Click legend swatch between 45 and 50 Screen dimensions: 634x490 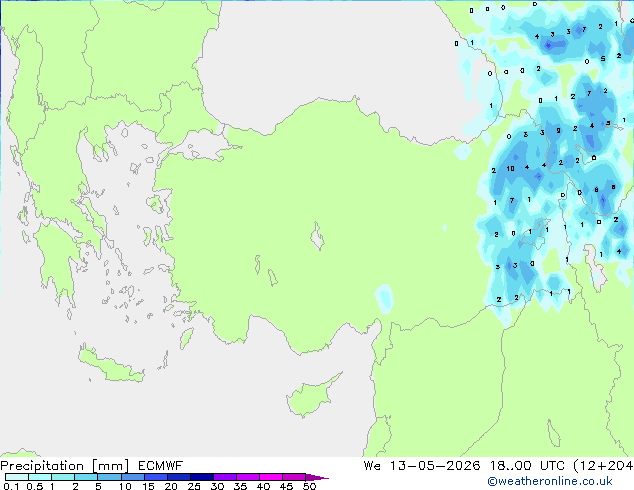point(294,477)
